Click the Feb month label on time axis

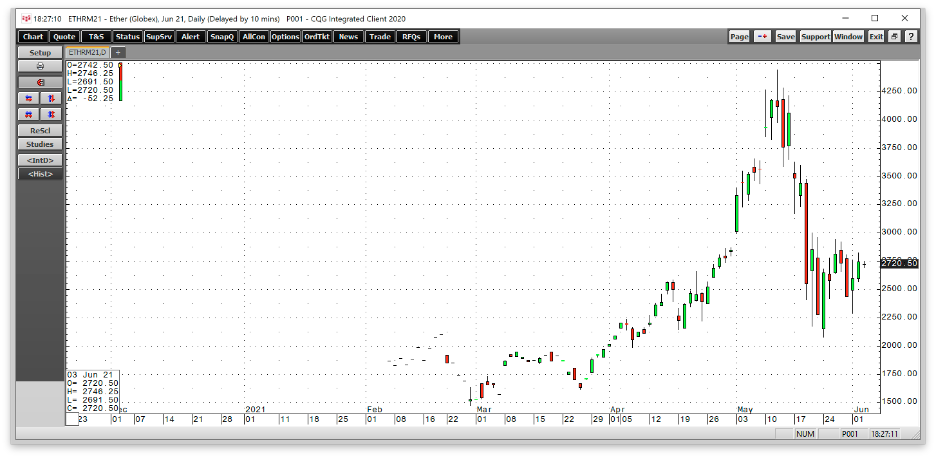click(x=374, y=410)
